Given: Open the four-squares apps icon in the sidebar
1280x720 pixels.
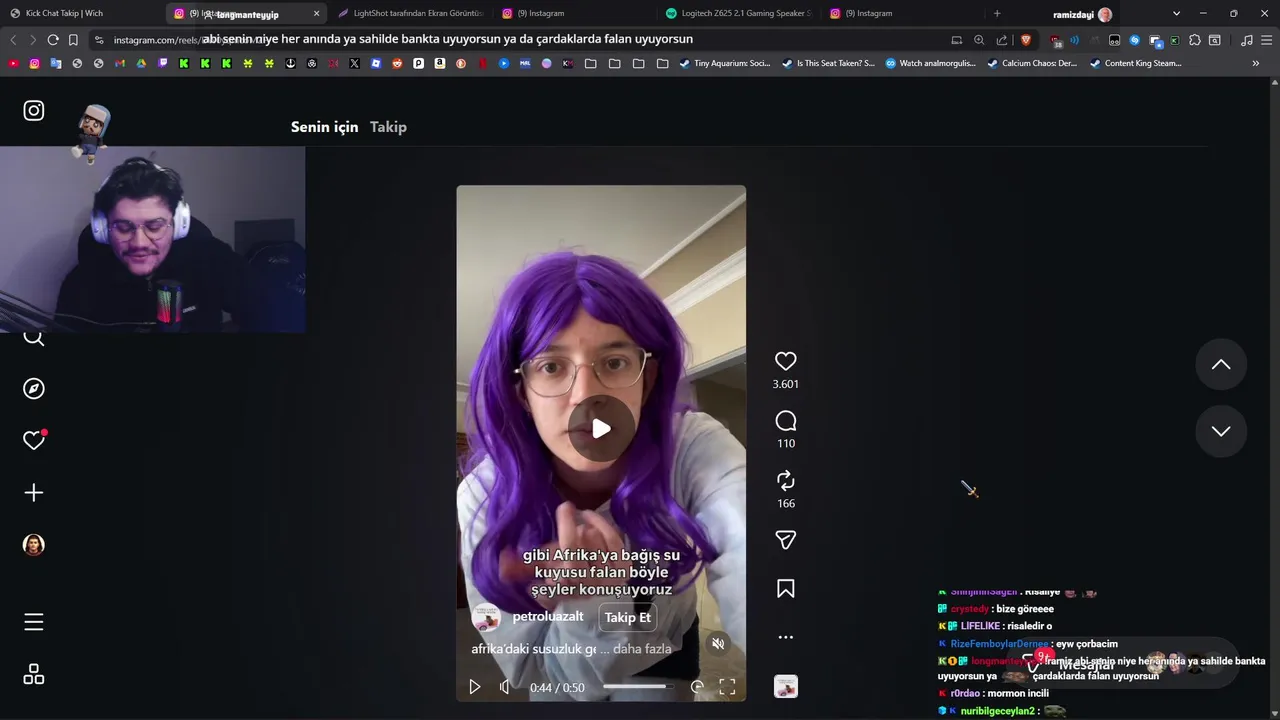Looking at the screenshot, I should 34,675.
